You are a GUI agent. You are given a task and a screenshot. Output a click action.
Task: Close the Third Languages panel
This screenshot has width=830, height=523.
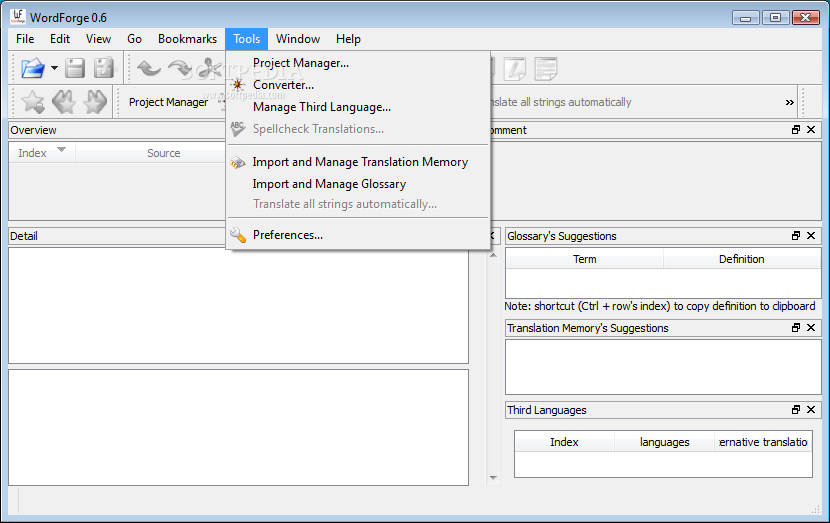pyautogui.click(x=811, y=410)
